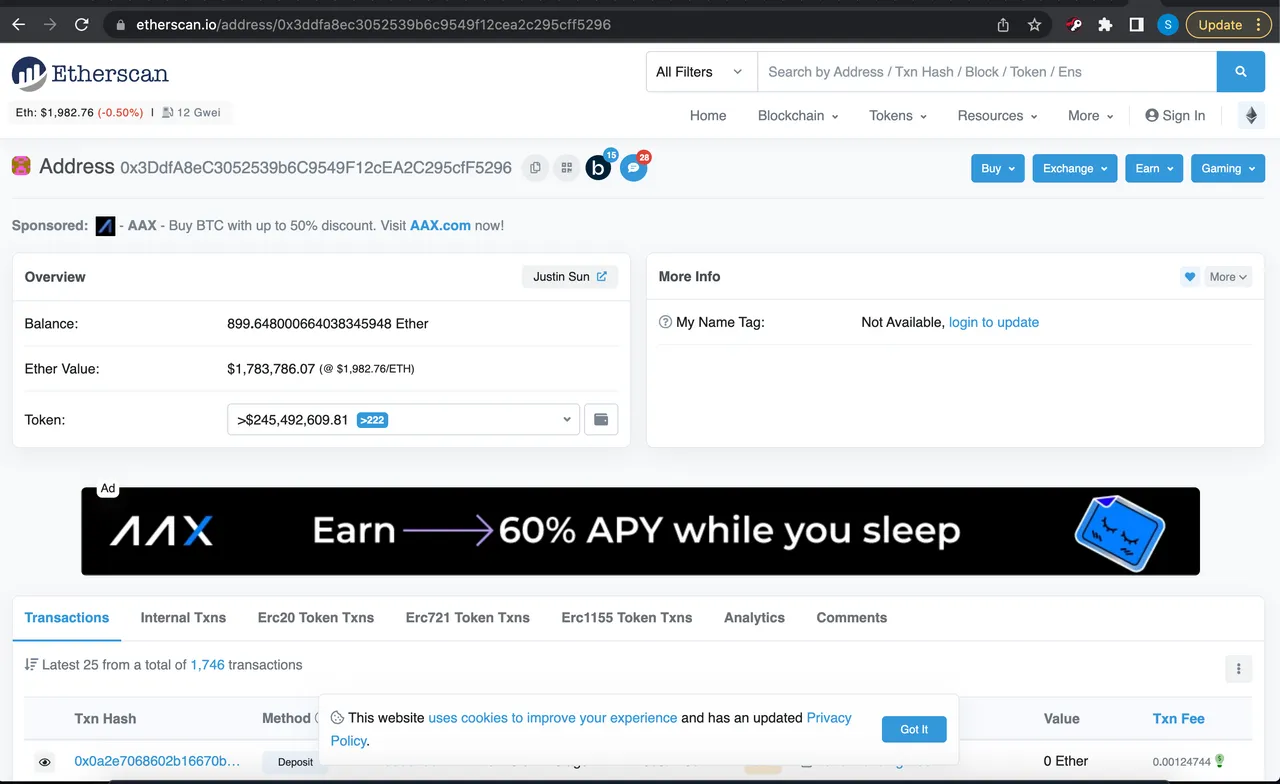This screenshot has height=784, width=1280.
Task: Open the browser extensions puzzle icon
Action: click(x=1105, y=25)
